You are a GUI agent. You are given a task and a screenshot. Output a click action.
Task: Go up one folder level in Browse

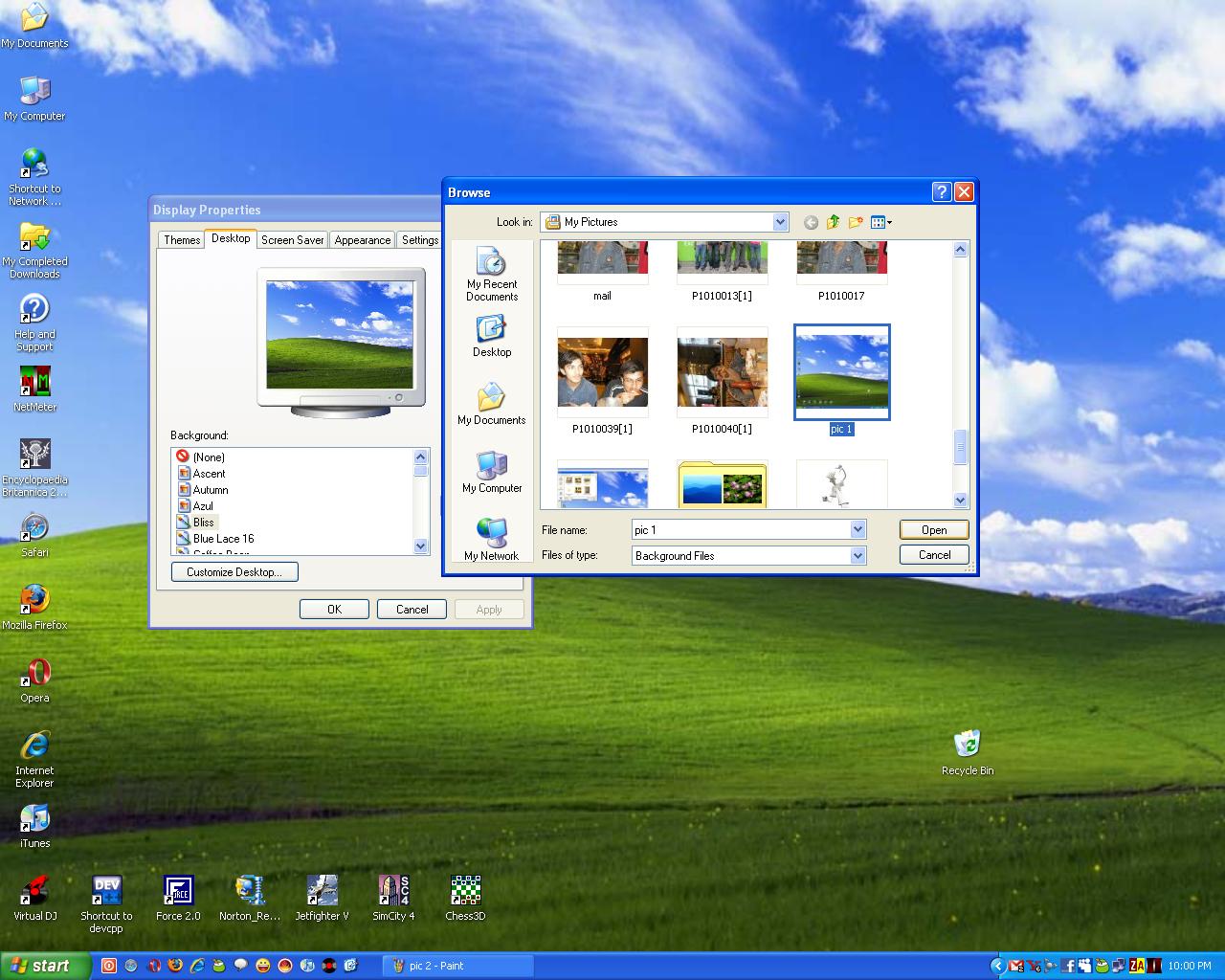833,222
